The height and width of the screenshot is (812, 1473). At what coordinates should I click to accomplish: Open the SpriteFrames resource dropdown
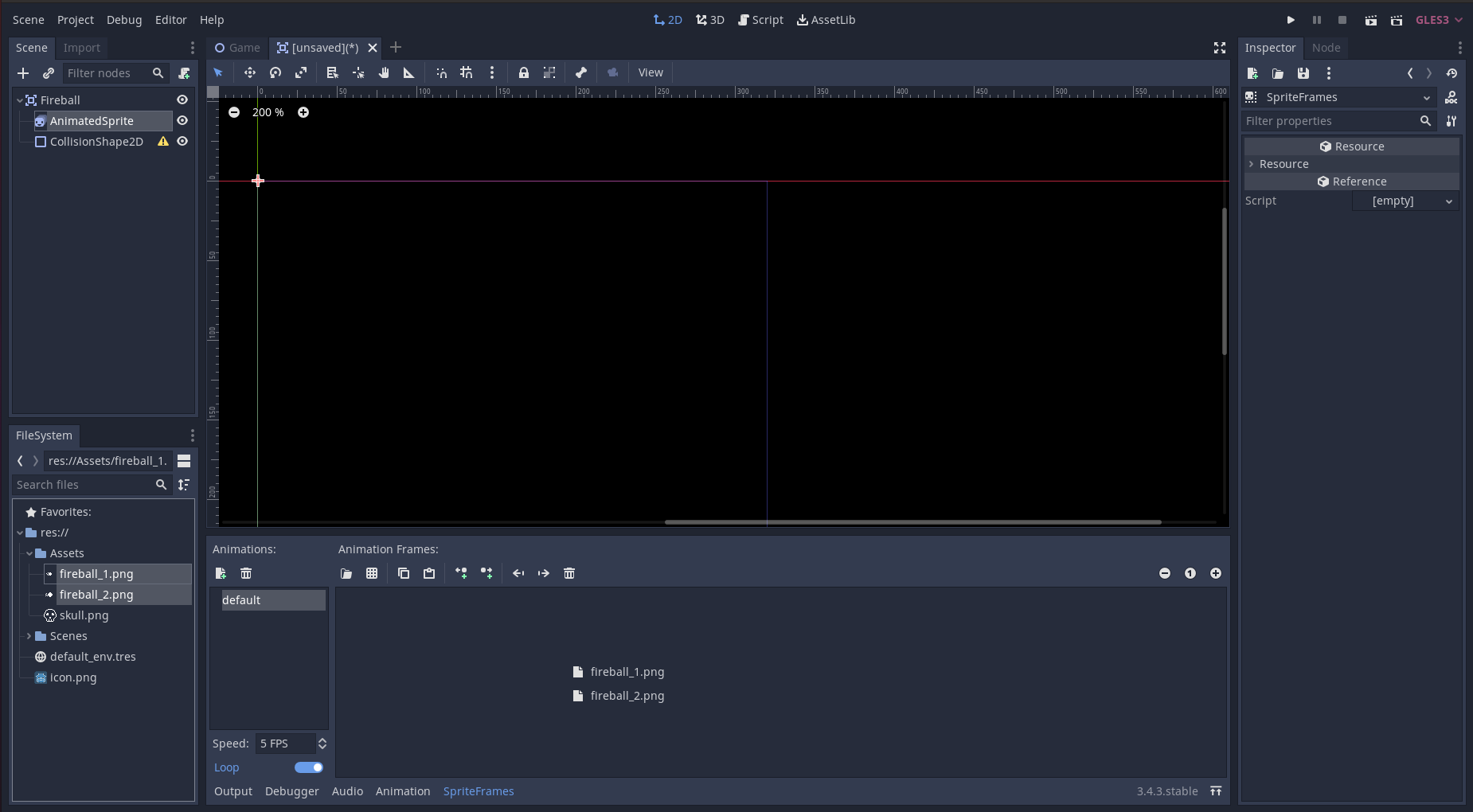click(x=1339, y=97)
